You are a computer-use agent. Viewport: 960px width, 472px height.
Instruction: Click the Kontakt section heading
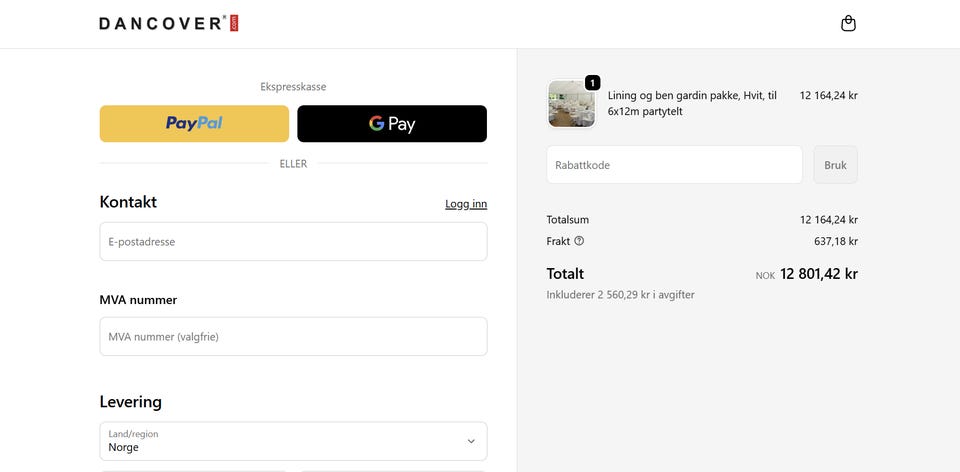tap(128, 202)
